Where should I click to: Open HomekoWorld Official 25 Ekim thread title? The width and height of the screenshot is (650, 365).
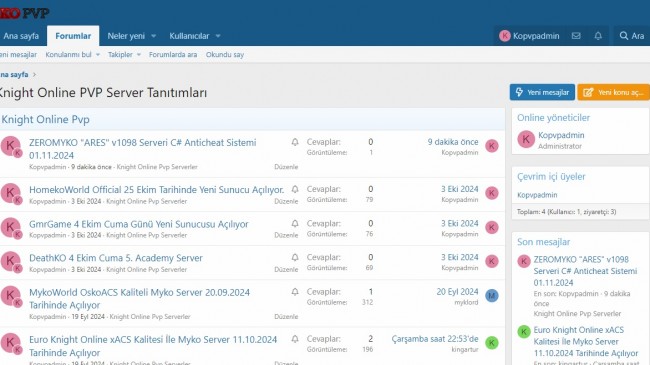(156, 190)
